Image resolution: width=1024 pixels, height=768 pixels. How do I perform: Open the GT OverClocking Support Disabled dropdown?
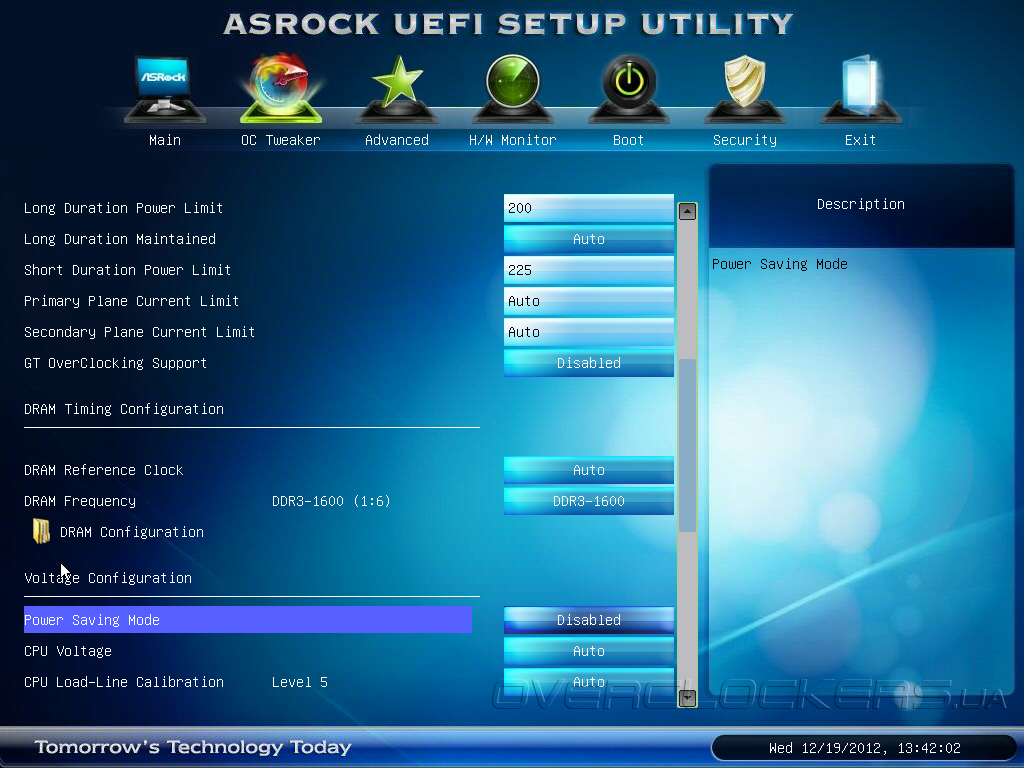[x=588, y=363]
